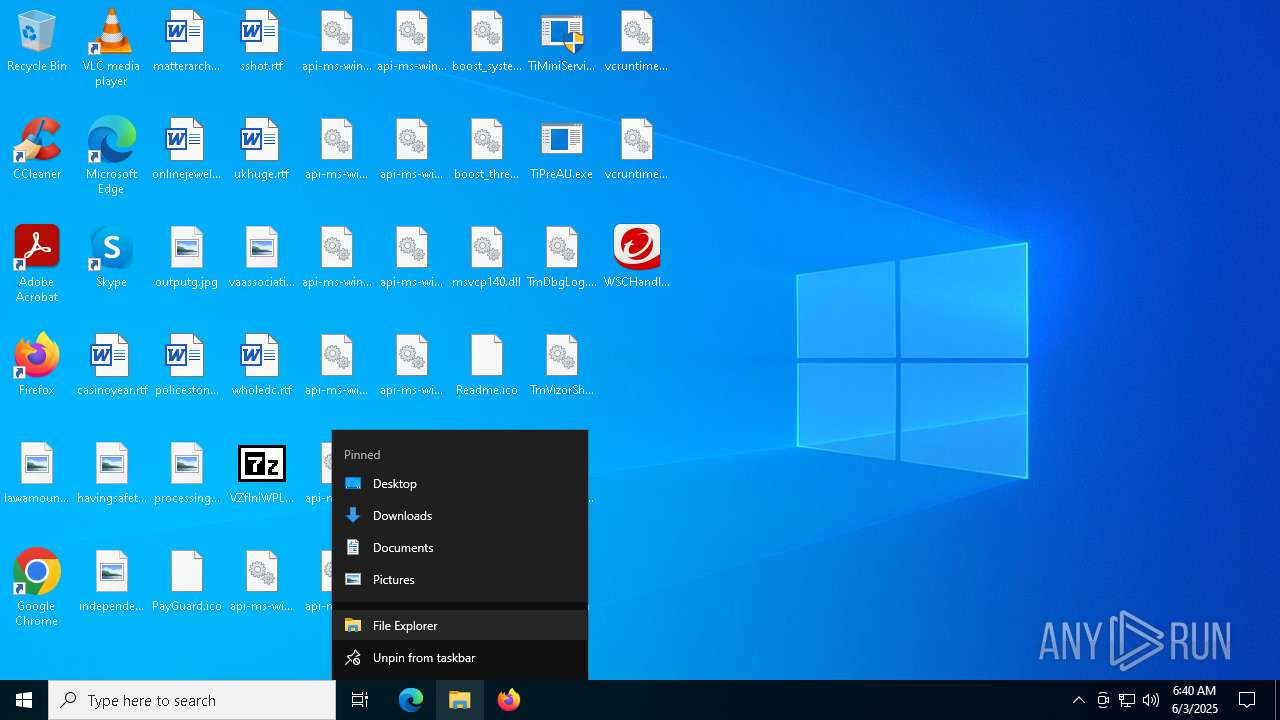Show hidden system tray icons

[x=1079, y=700]
